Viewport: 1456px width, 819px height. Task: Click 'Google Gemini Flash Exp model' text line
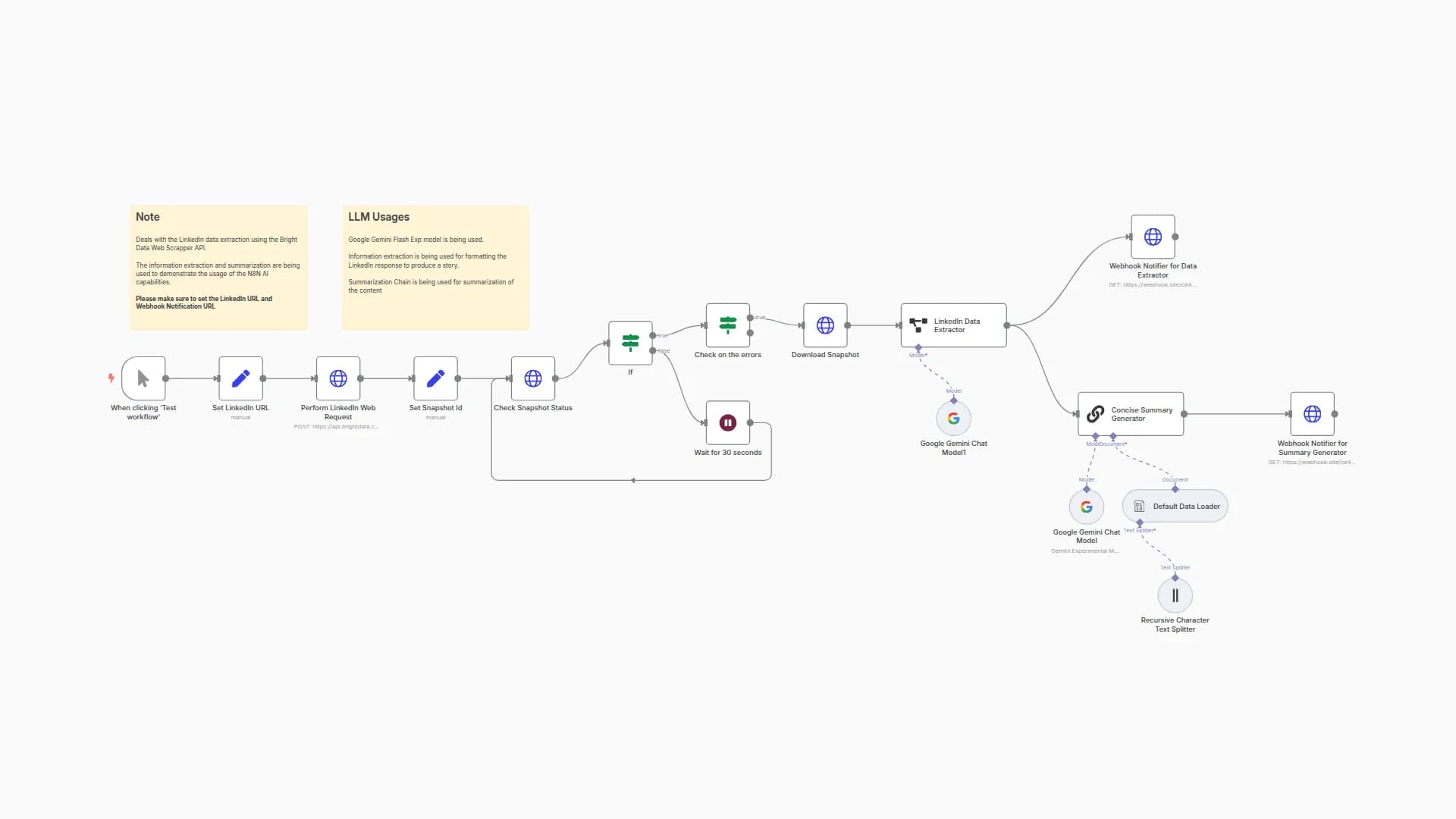pos(416,240)
